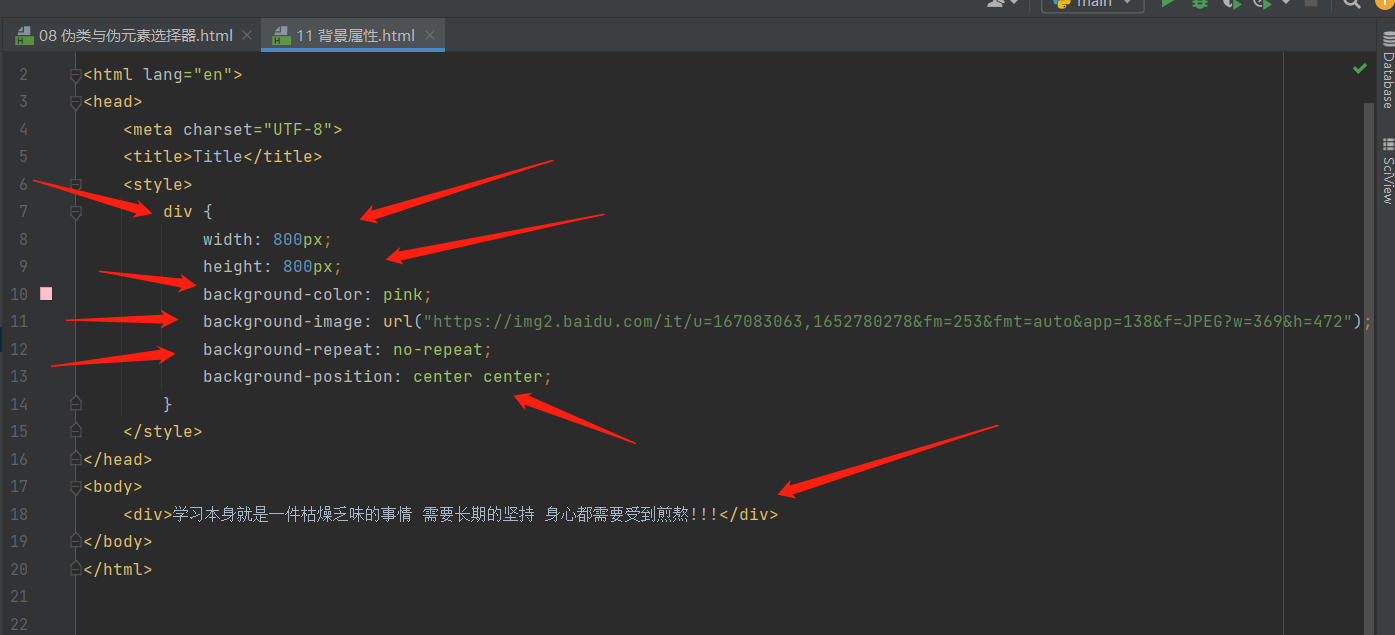Click the pink color swatch in the gutter
The image size is (1395, 635).
pyautogui.click(x=46, y=294)
